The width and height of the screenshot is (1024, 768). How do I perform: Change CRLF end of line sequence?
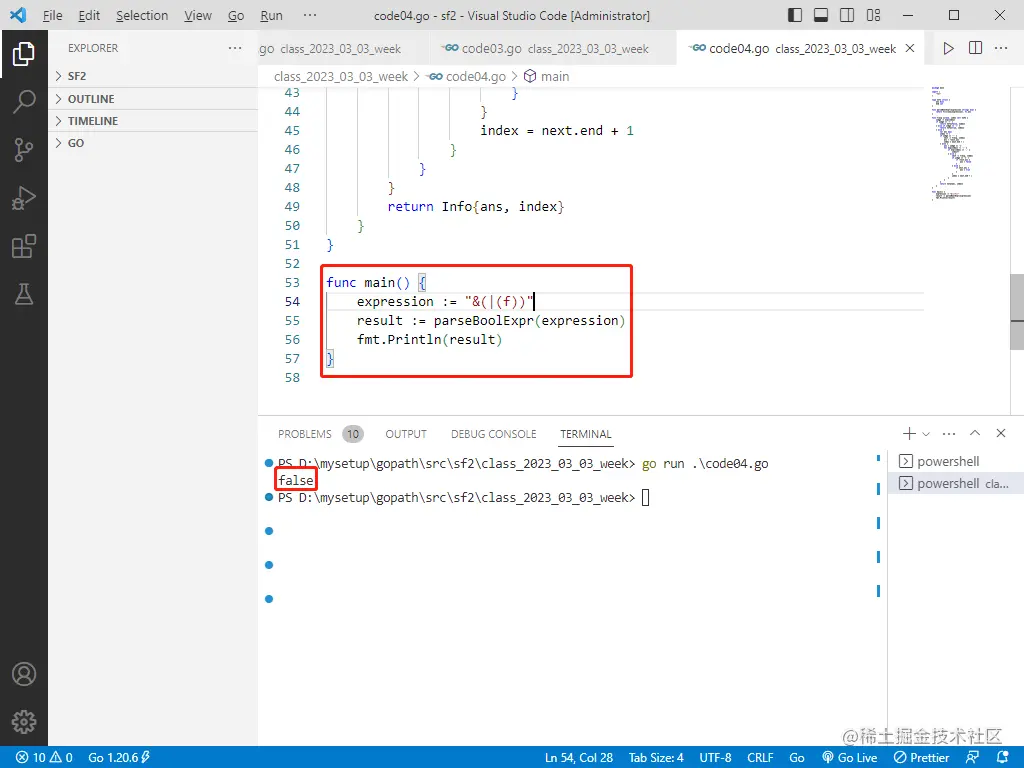tap(760, 758)
